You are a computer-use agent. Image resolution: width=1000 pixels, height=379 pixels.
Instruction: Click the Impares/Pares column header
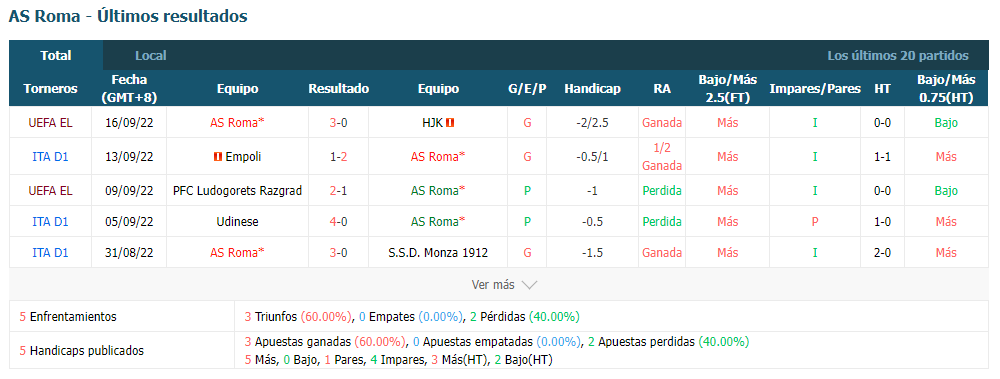tap(815, 89)
